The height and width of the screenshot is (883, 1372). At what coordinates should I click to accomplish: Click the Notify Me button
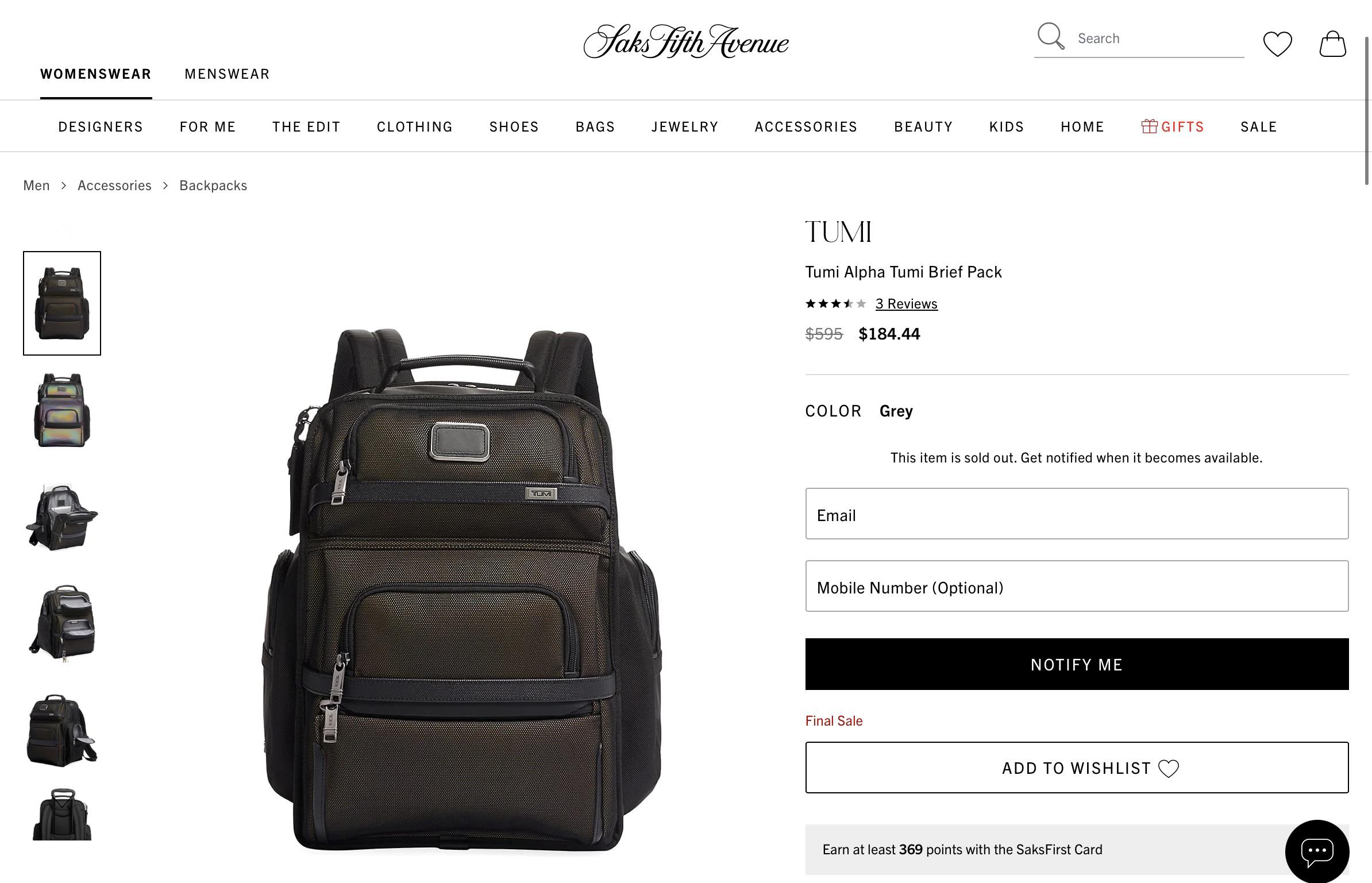pyautogui.click(x=1077, y=664)
